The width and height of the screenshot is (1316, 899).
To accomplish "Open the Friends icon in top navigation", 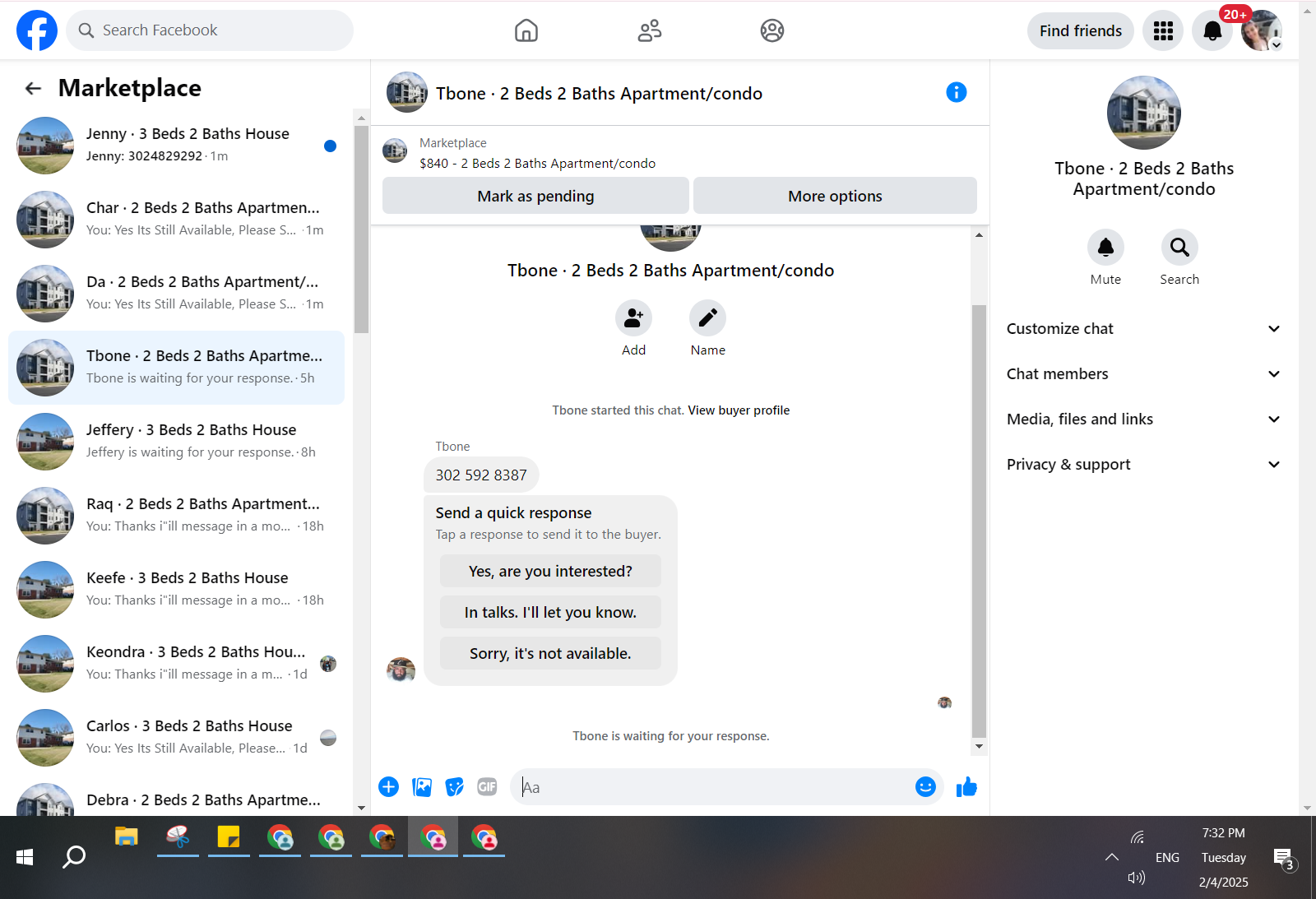I will tap(650, 30).
